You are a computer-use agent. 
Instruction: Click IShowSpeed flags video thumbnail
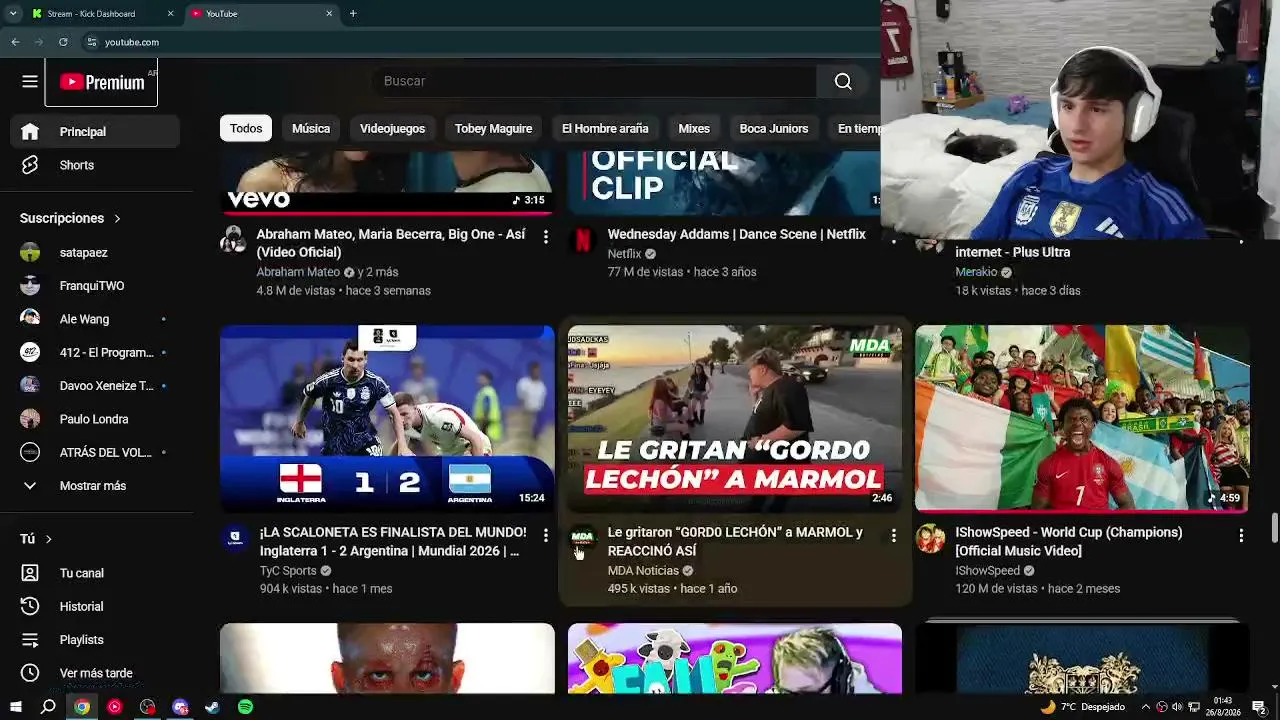(1082, 418)
